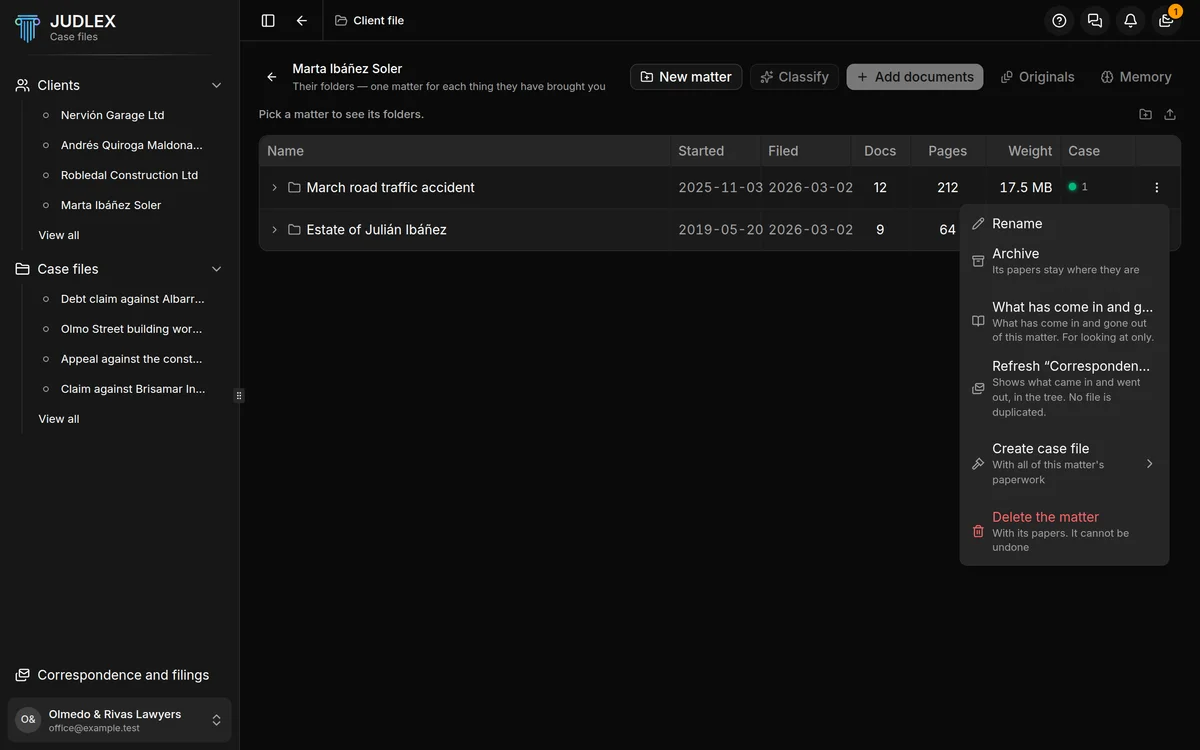Open Memory
Image resolution: width=1200 pixels, height=750 pixels.
[x=1135, y=77]
